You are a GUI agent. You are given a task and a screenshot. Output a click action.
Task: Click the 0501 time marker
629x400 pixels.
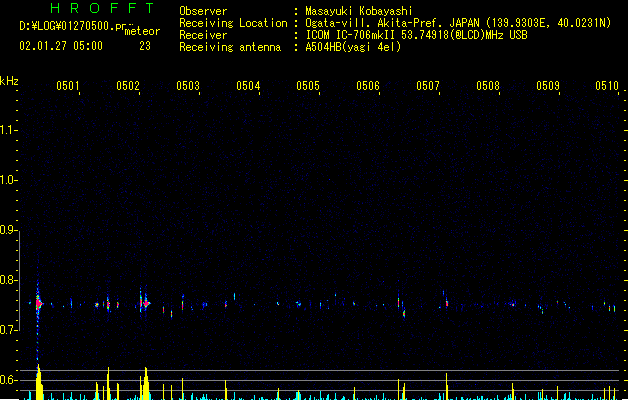point(67,85)
